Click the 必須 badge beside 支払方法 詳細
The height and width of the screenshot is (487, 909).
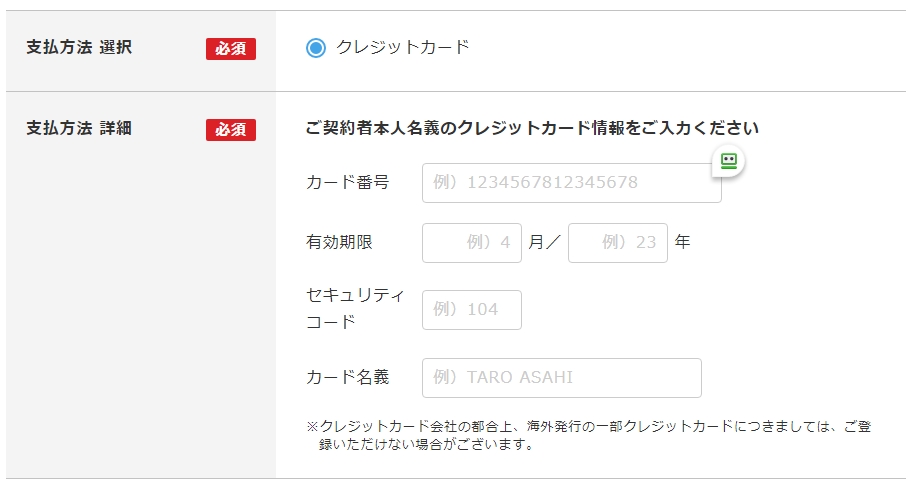[231, 130]
